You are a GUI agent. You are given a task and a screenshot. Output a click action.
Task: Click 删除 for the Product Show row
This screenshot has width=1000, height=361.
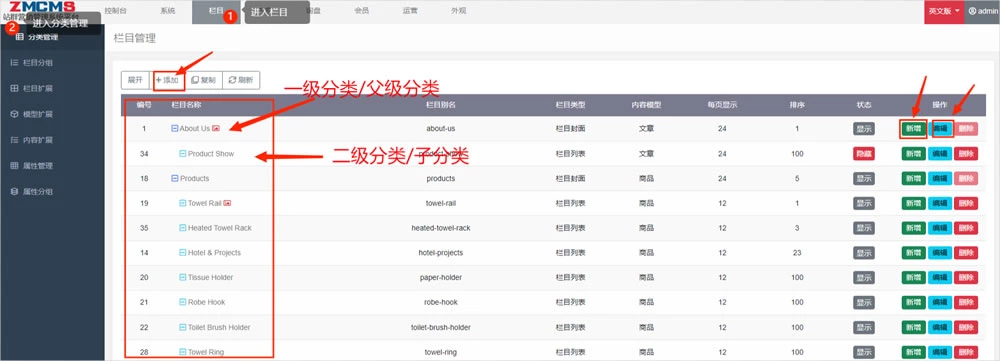point(966,154)
